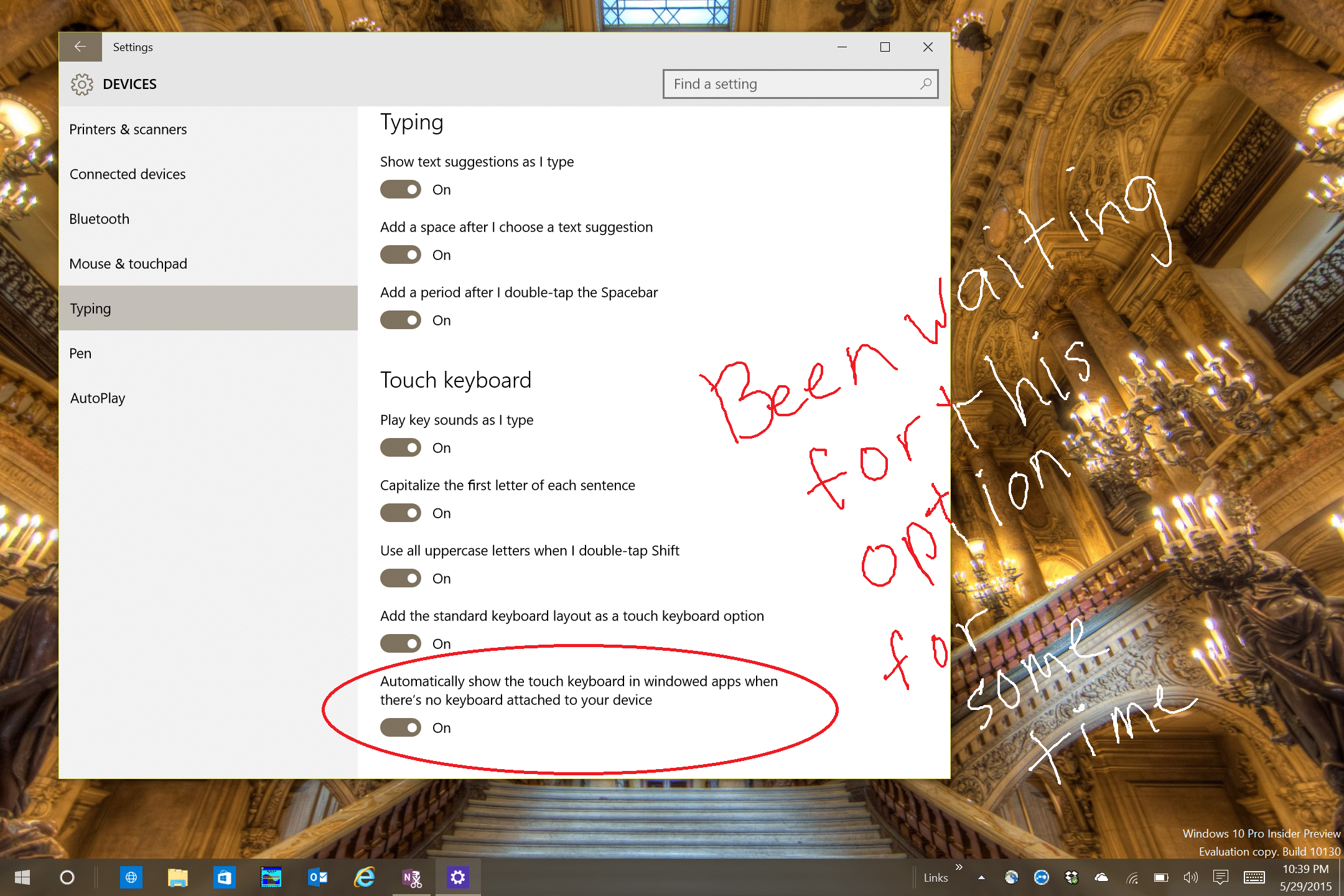Open the OneDrive cloud tray icon

click(1101, 878)
